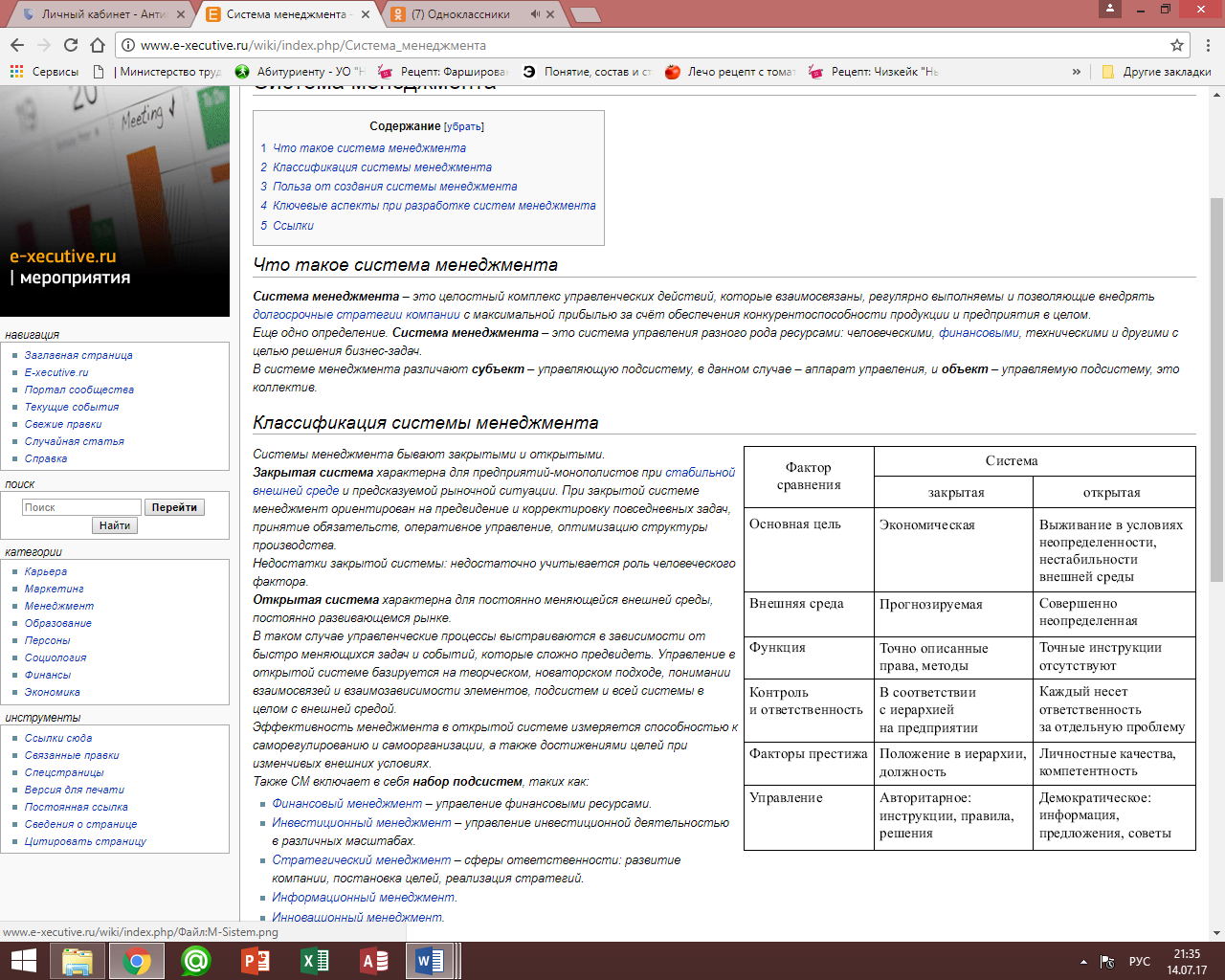Reload the page with refresh icon

click(x=71, y=45)
